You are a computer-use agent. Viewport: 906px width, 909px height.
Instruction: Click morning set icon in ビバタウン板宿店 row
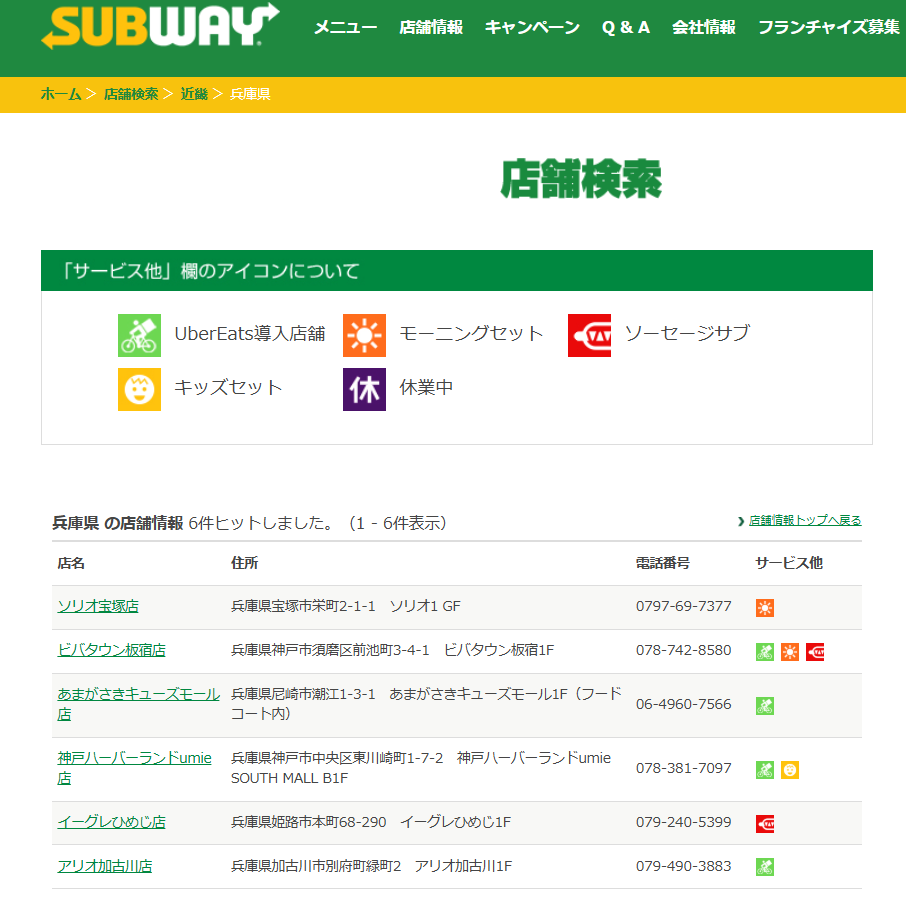coord(789,652)
